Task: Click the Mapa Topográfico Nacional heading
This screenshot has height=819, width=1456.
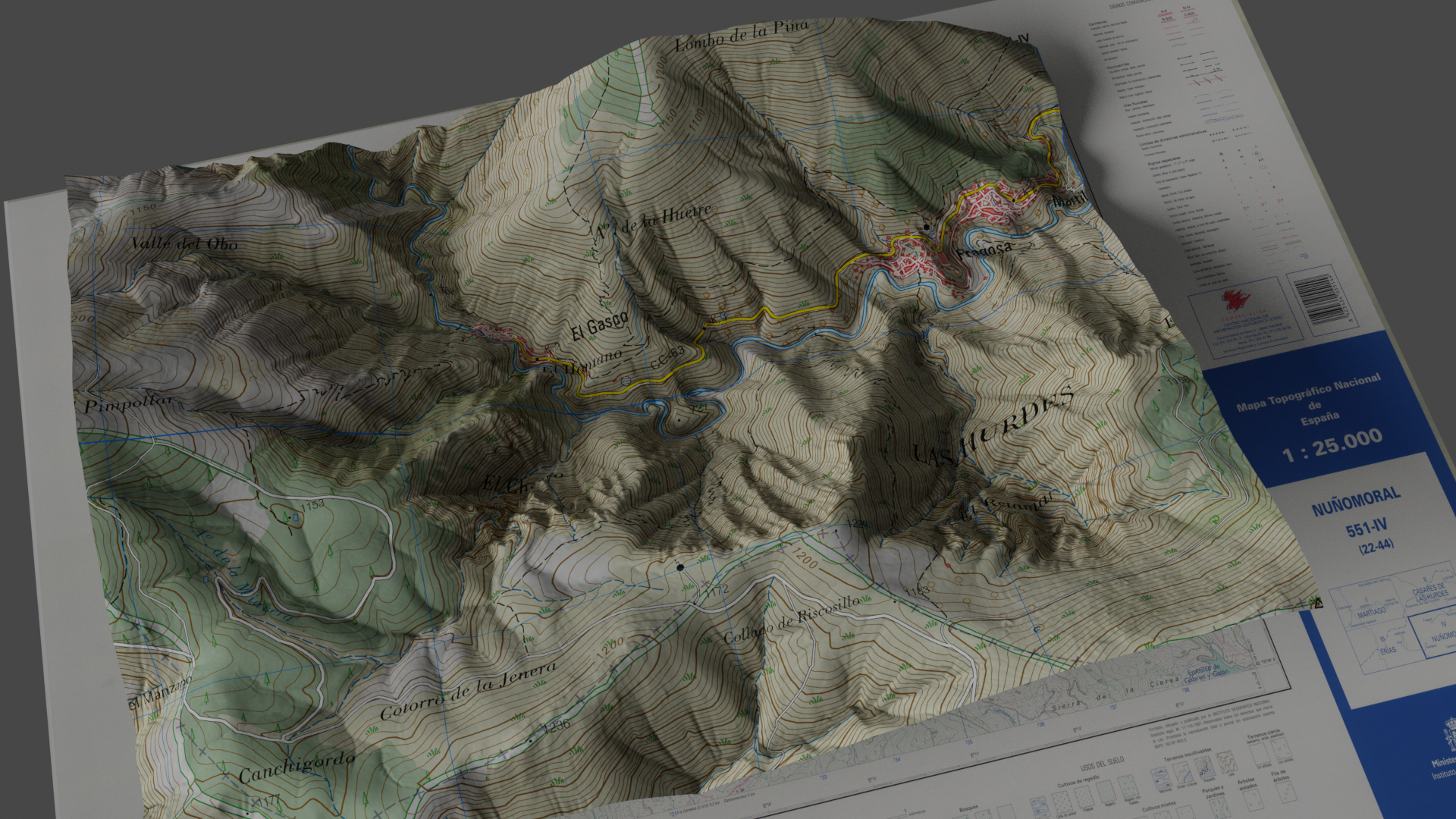Action: point(1308,391)
